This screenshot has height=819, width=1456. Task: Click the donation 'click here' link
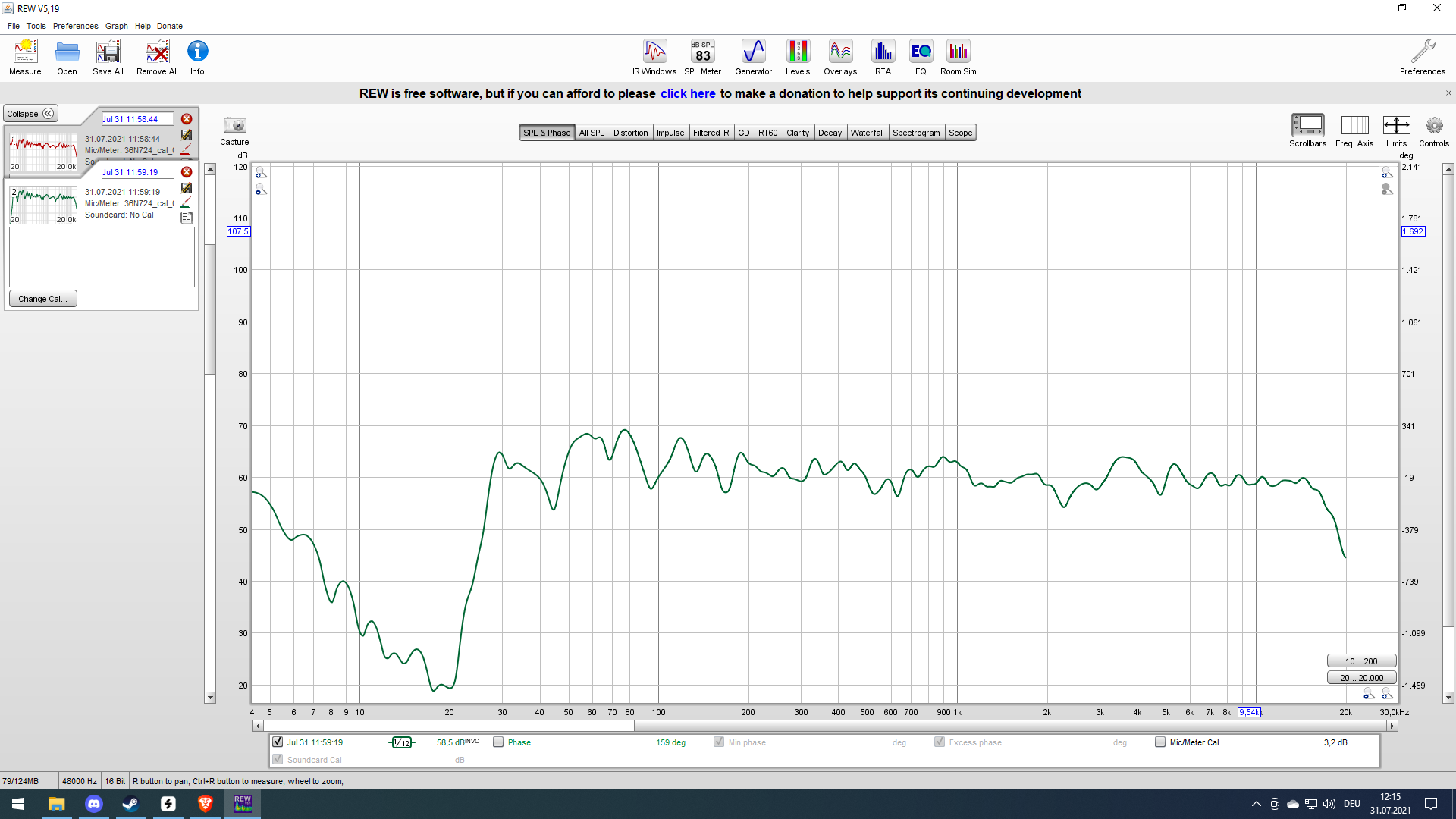pos(688,93)
